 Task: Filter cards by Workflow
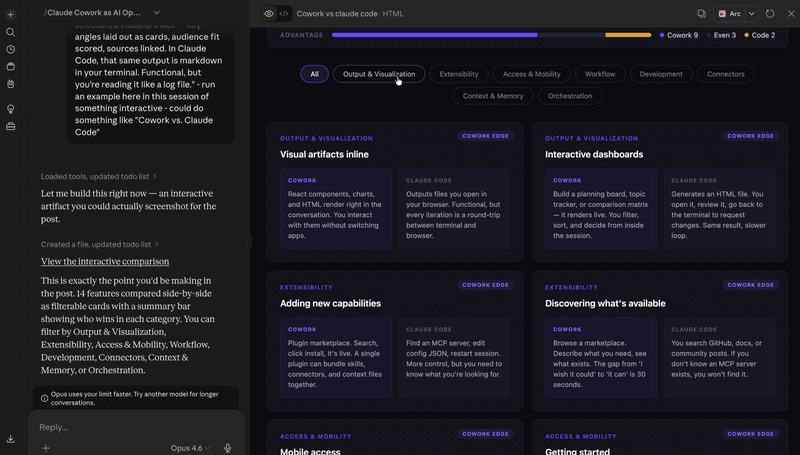[600, 74]
